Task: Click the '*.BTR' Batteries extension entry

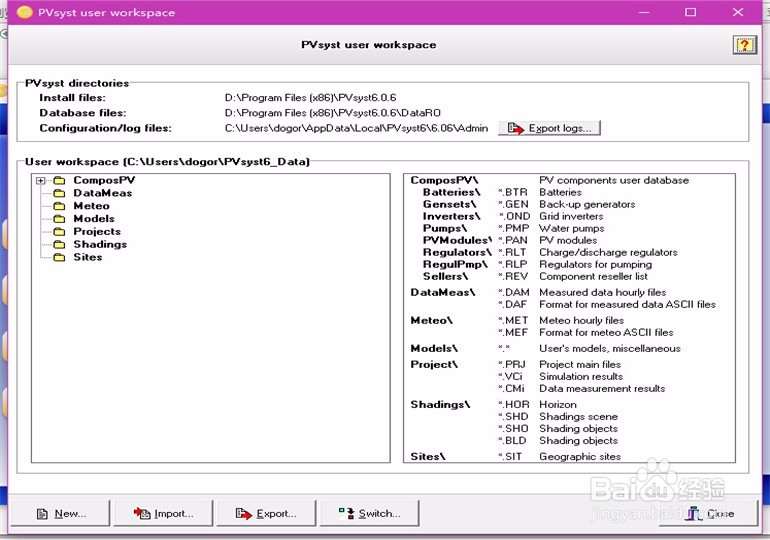Action: tap(513, 192)
